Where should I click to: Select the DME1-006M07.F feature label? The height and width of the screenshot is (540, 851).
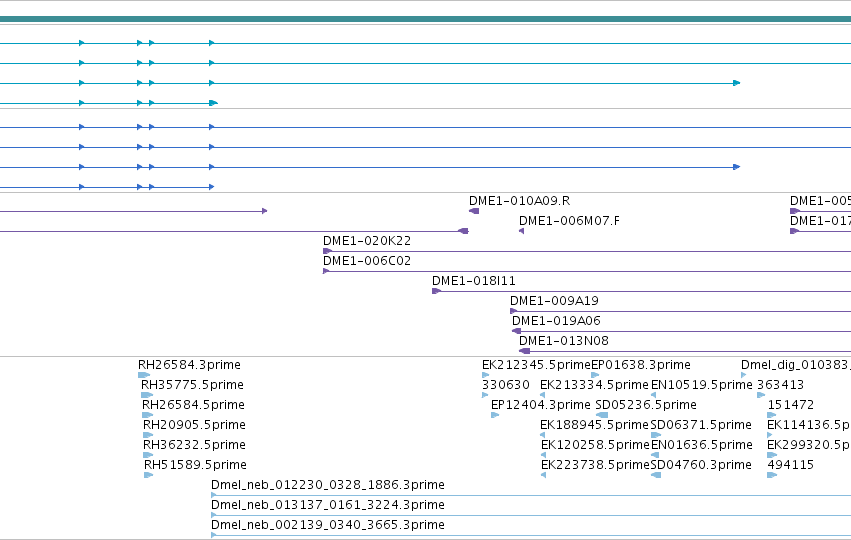click(569, 221)
